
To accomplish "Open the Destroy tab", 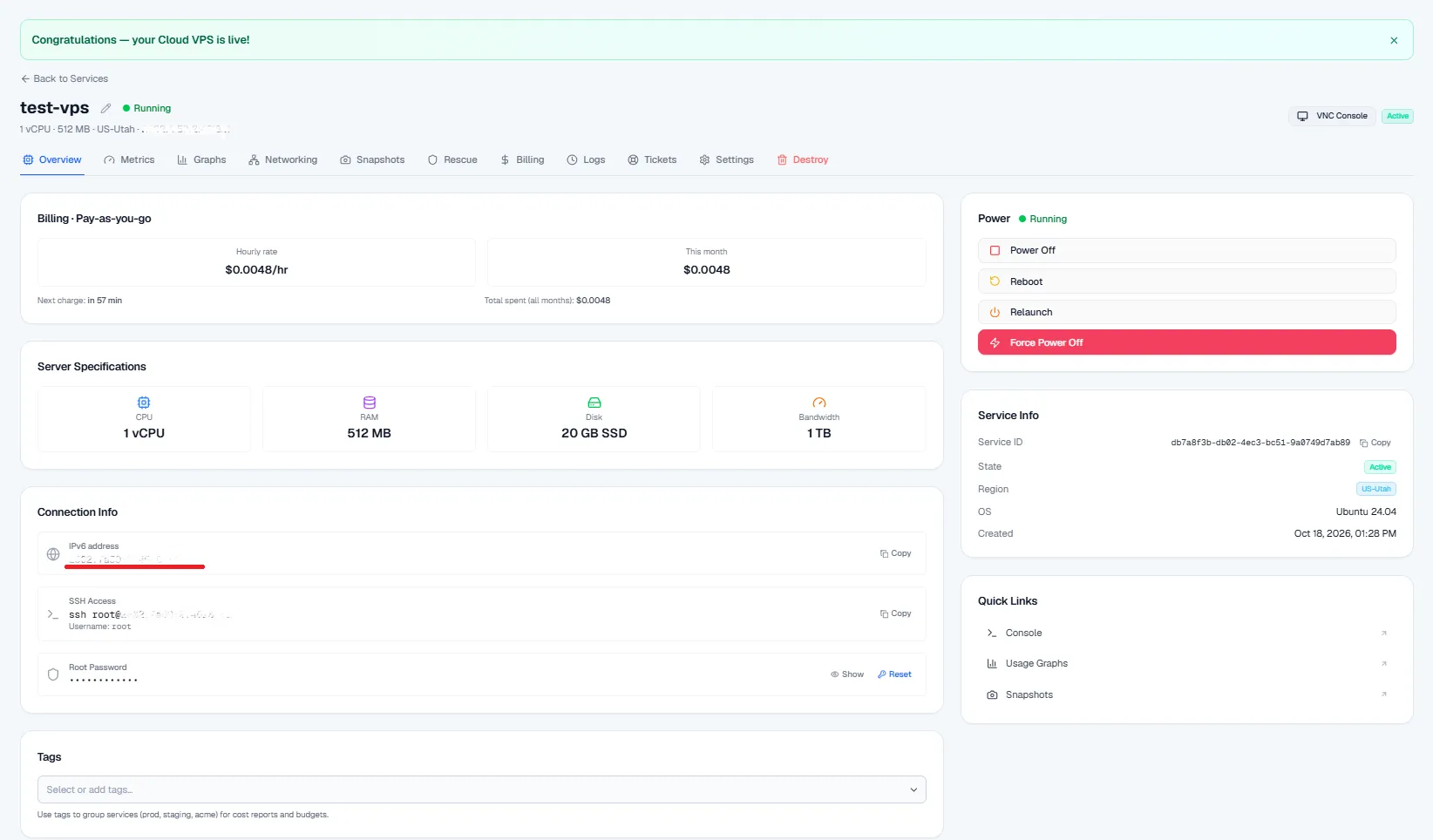I will (x=802, y=159).
